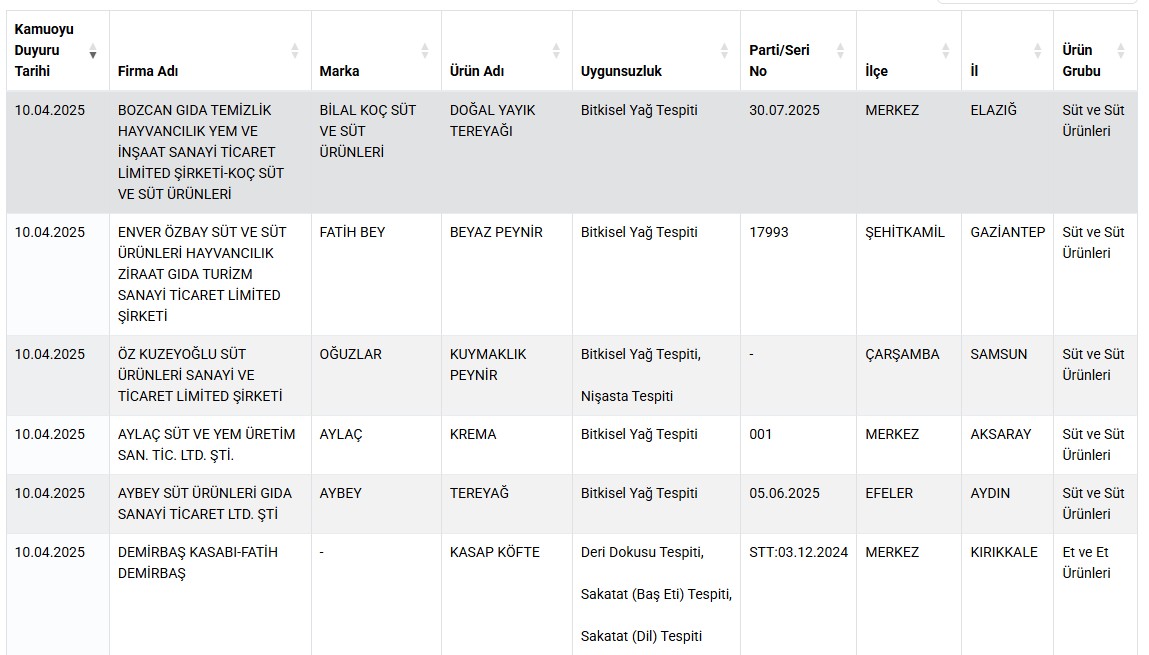
Task: Select AYLAÇ SÜT VE YEM firm cell
Action: pos(210,445)
